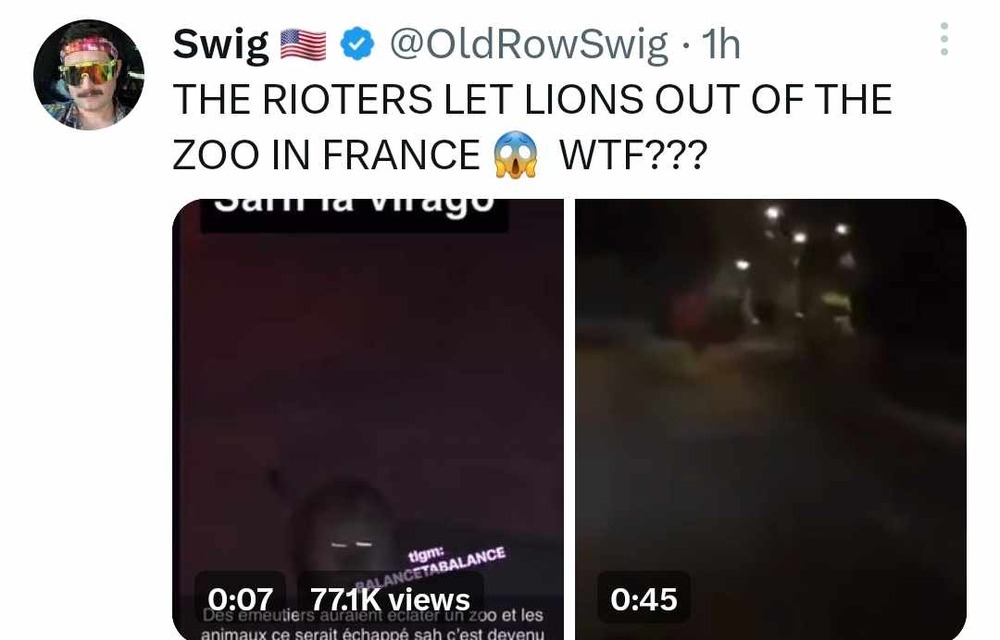Click the American flag emoji beside Swig

click(x=304, y=45)
